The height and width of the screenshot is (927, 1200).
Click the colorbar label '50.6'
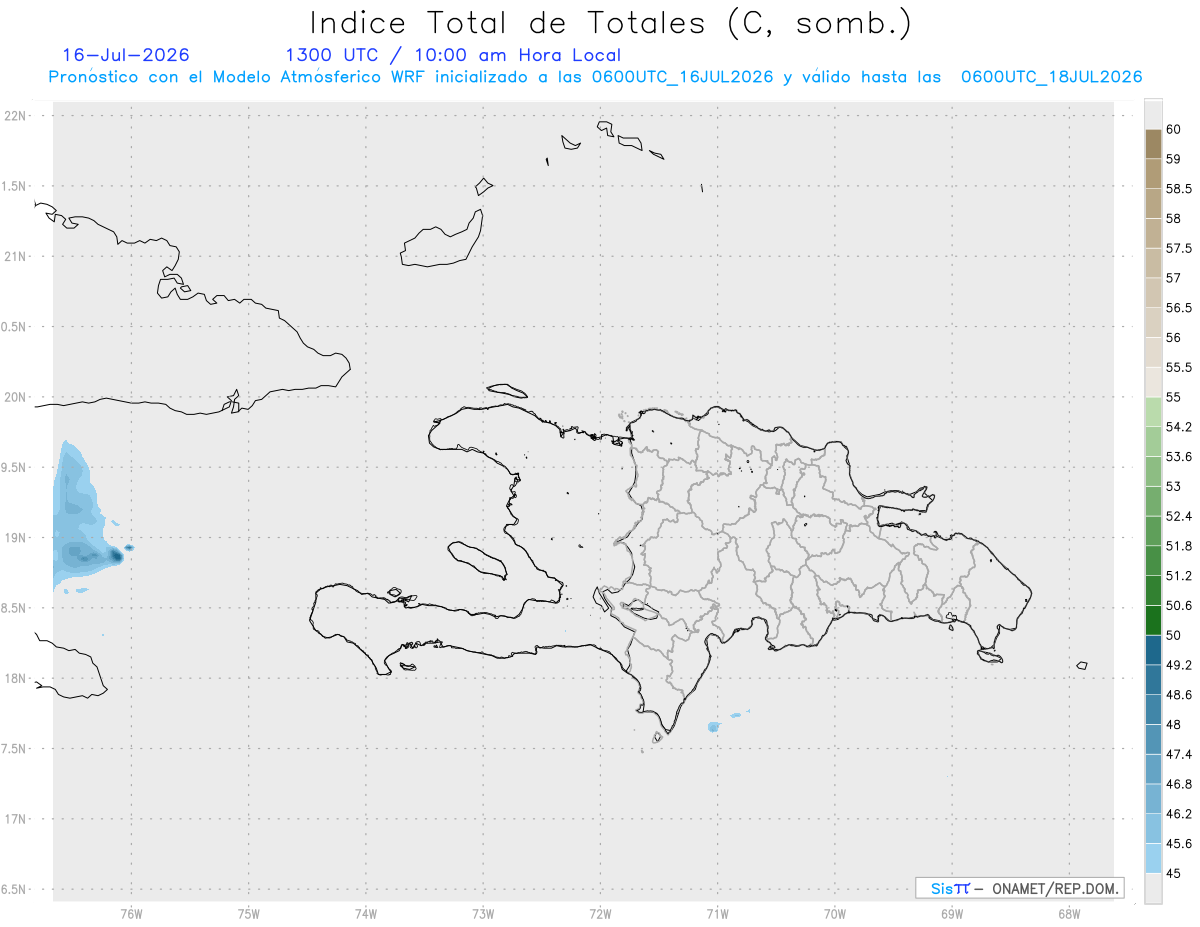1178,605
